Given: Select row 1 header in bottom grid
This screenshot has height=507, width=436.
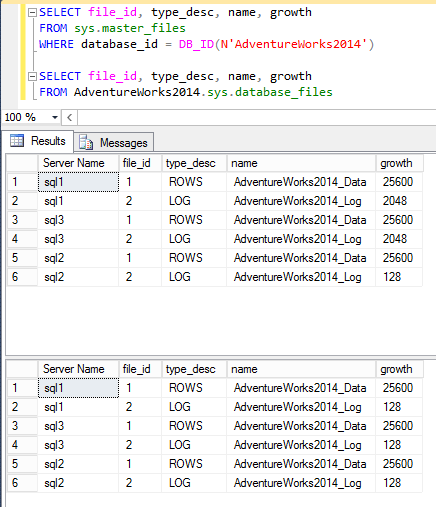Looking at the screenshot, I should tap(22, 388).
